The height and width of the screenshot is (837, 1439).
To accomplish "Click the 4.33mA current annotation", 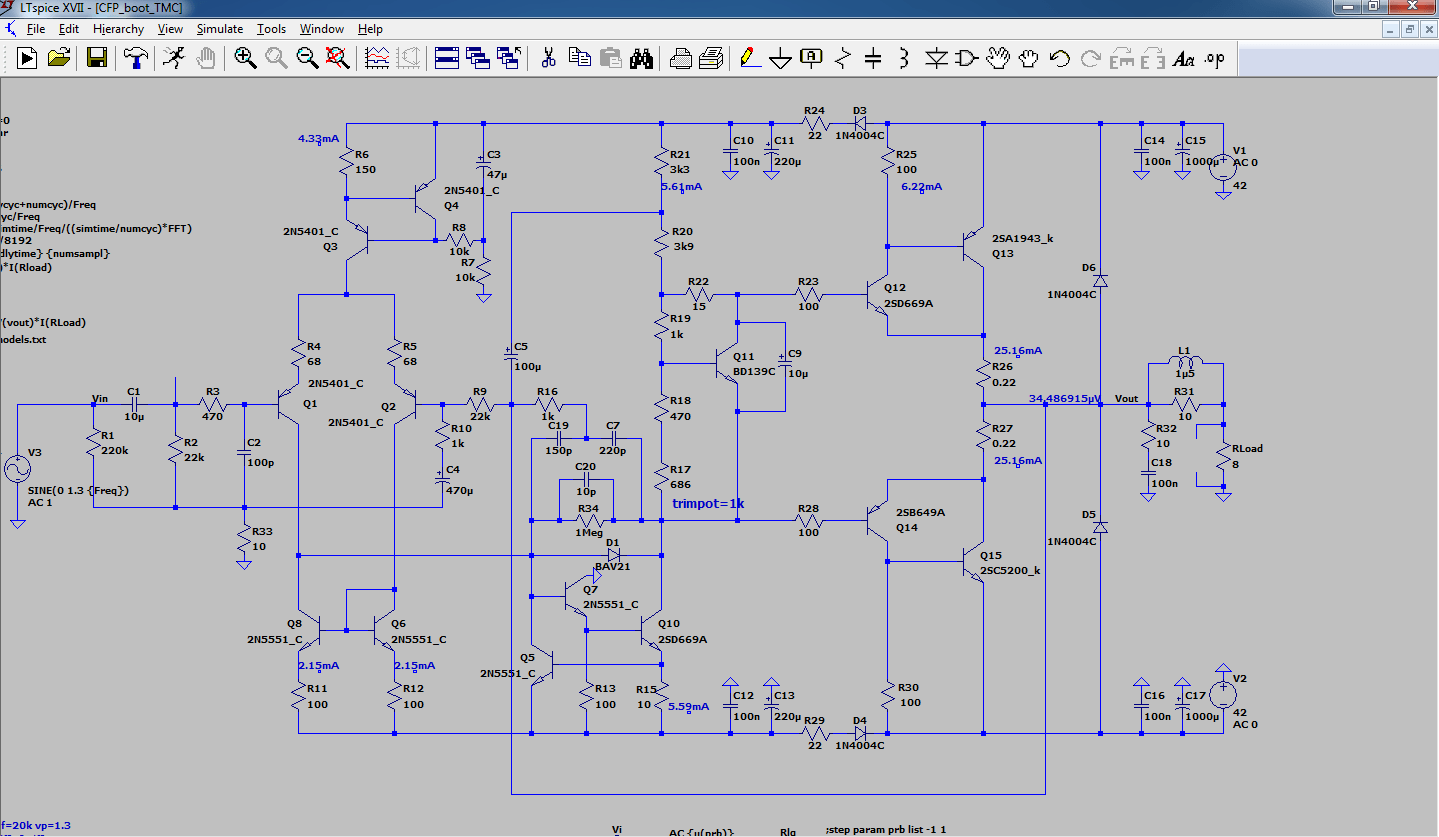I will coord(319,137).
